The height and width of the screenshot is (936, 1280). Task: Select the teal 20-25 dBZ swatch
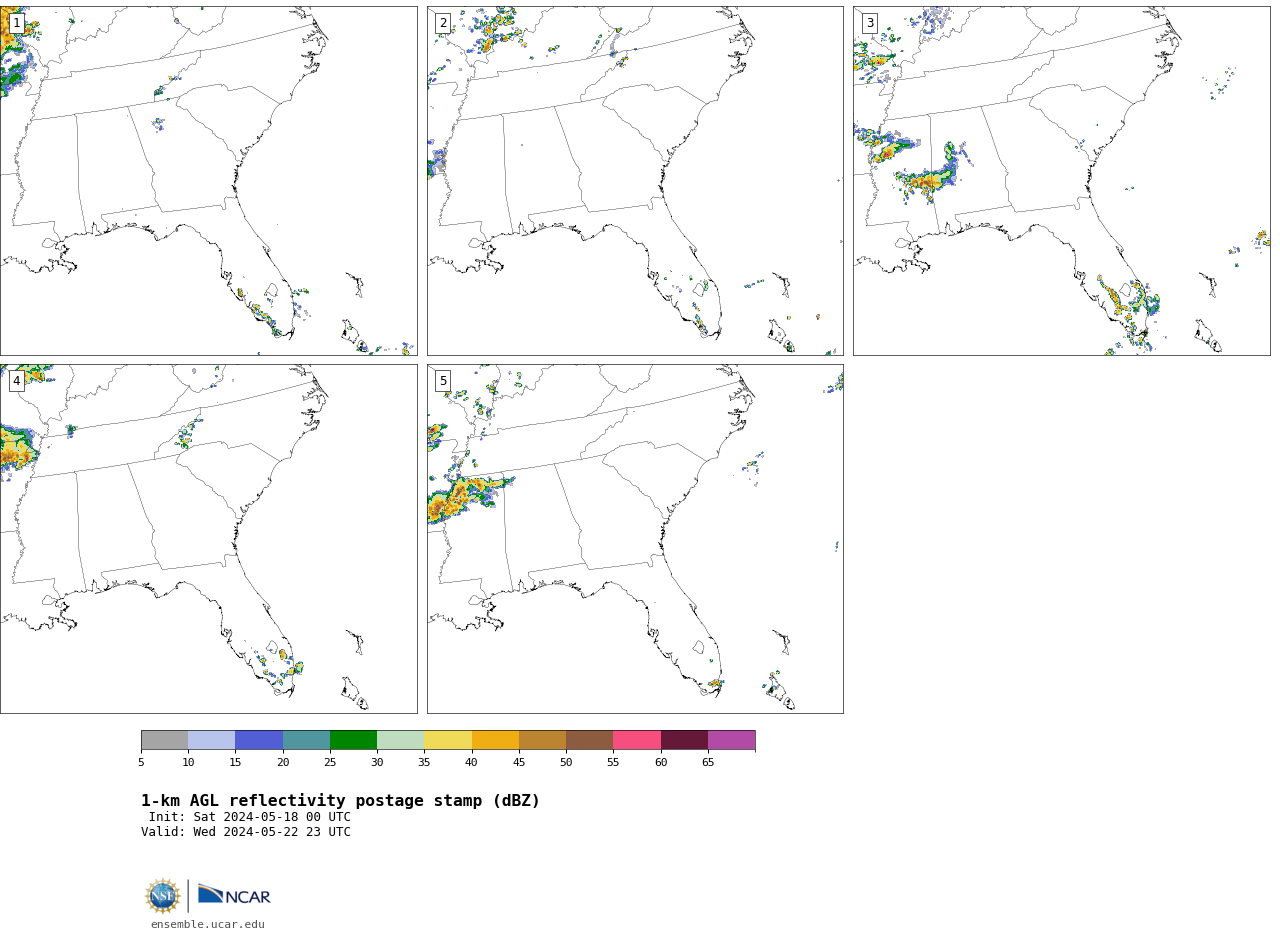tap(306, 740)
